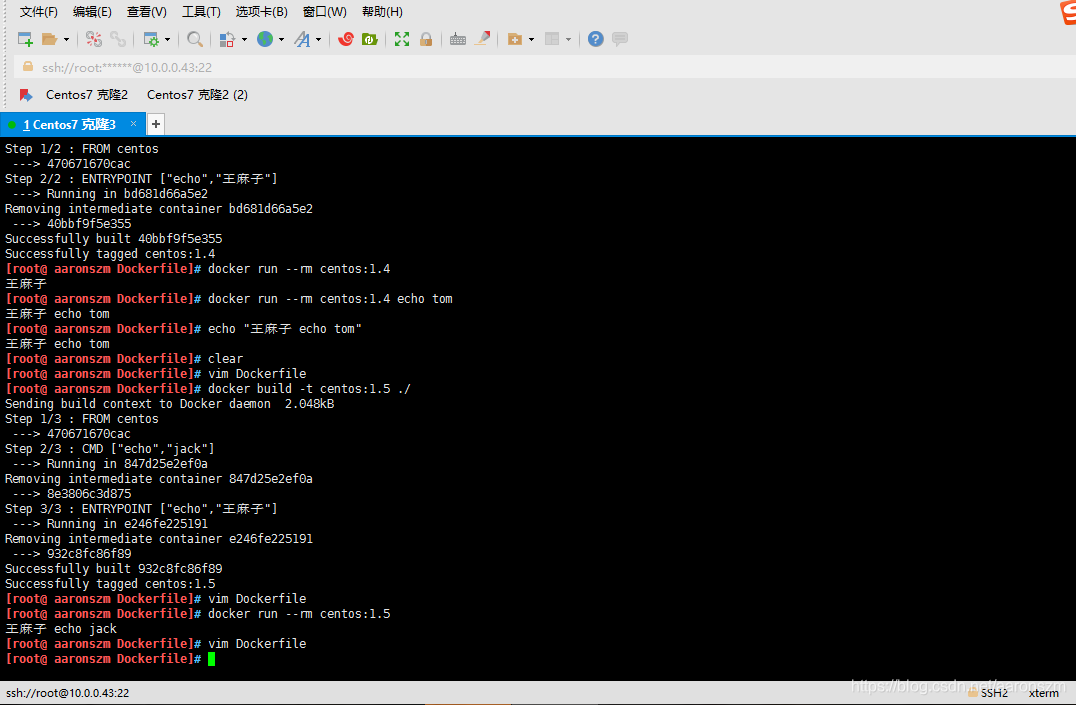Click the Lock Screen padlock icon
Image resolution: width=1076 pixels, height=705 pixels.
tap(426, 39)
